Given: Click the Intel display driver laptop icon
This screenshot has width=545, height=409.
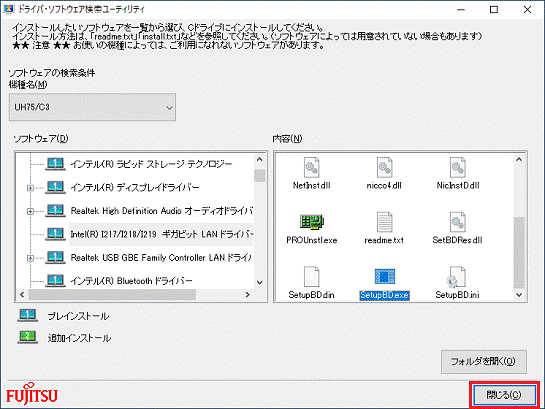Looking at the screenshot, I should click(55, 187).
